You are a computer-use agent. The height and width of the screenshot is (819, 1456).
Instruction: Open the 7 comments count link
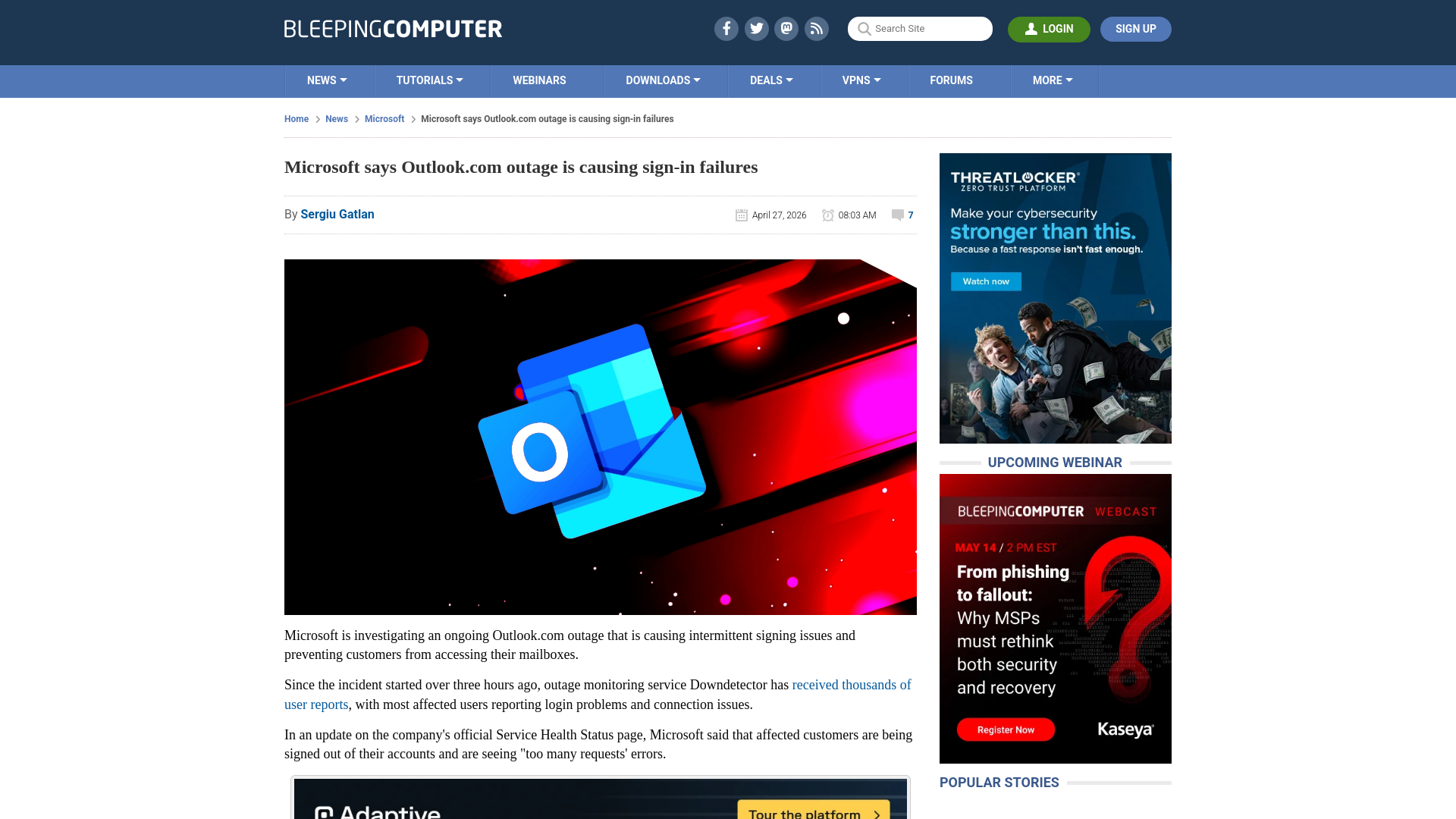(911, 215)
